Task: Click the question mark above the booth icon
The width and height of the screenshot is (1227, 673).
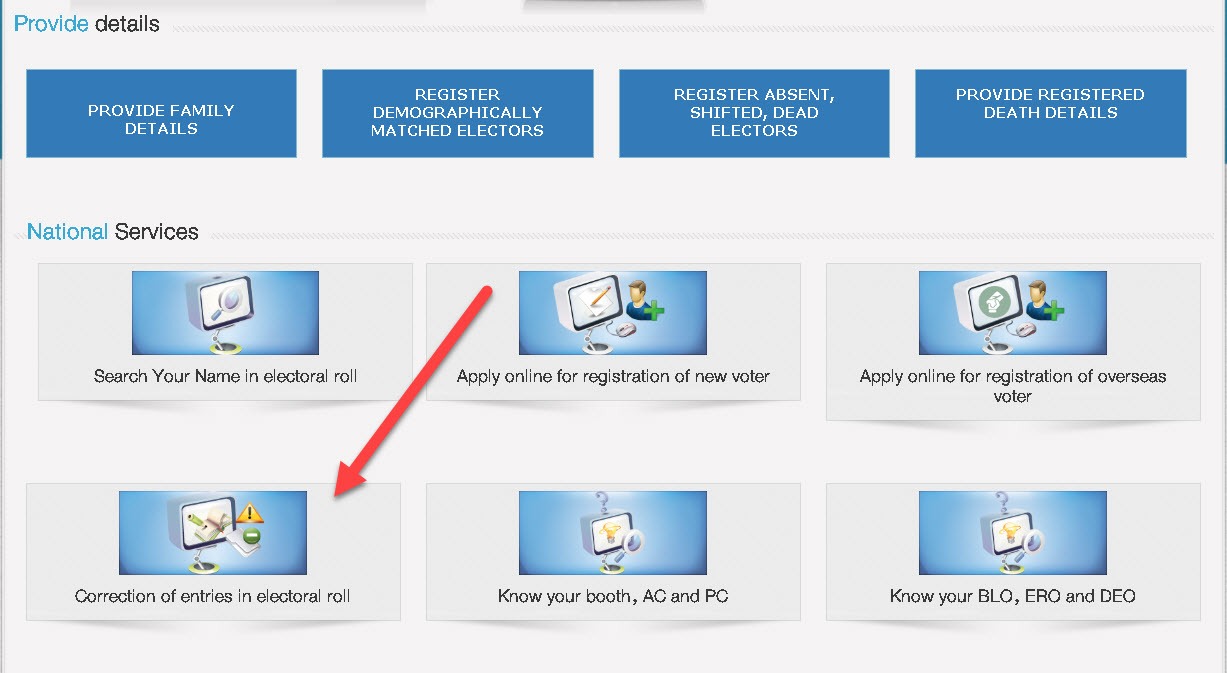Action: click(x=600, y=501)
